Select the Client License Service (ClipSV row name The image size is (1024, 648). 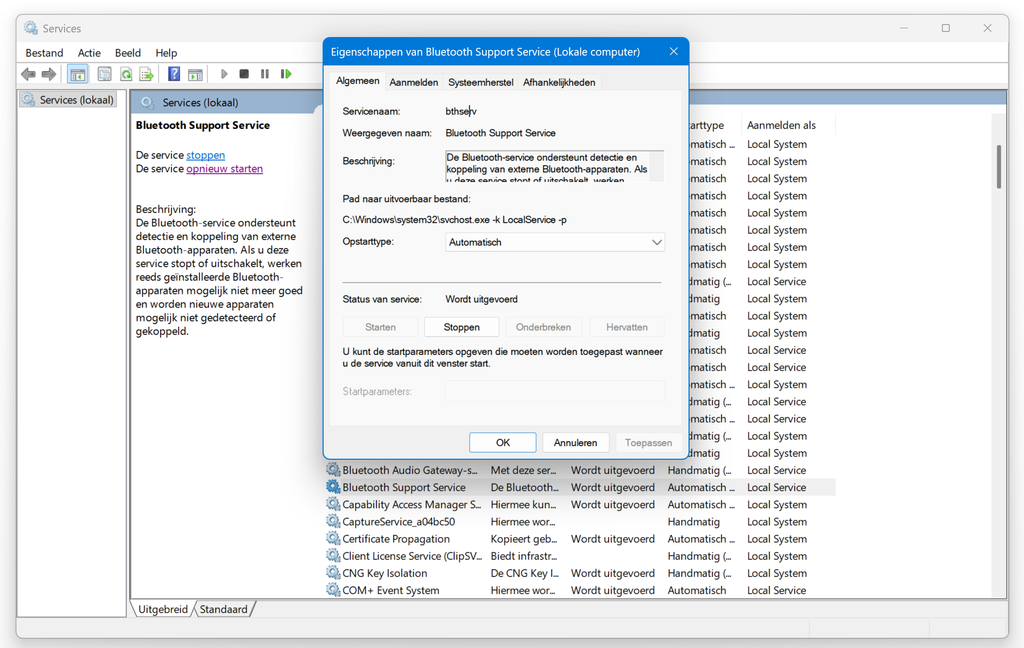pos(411,556)
